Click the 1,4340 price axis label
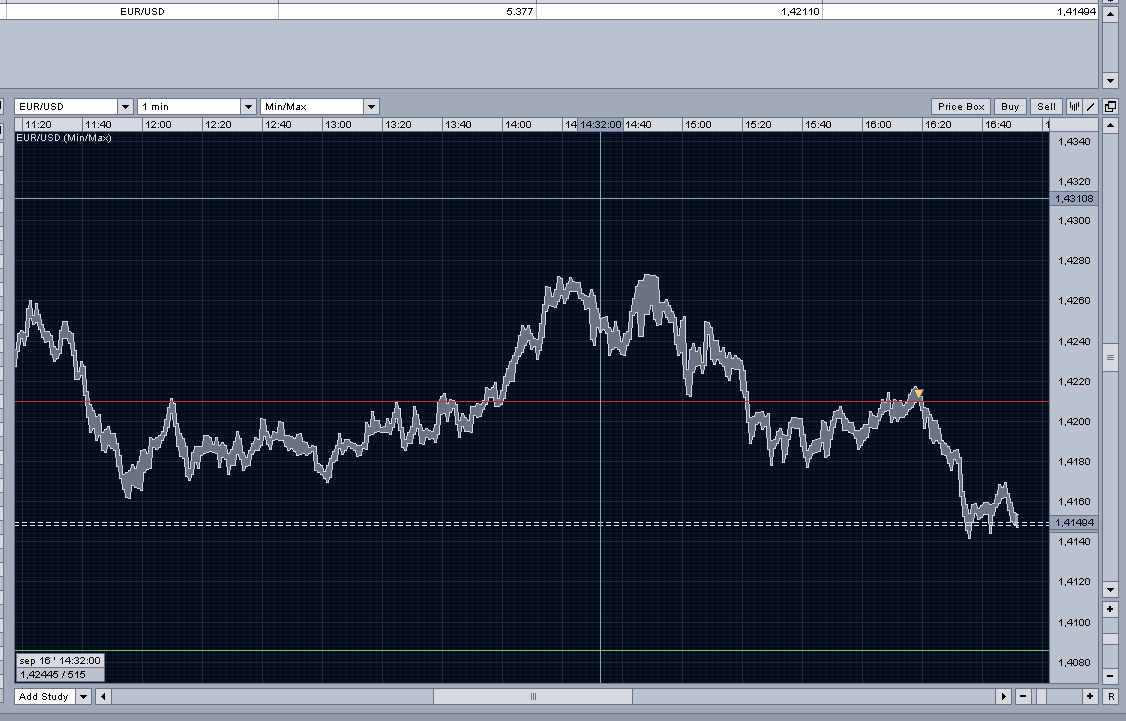The height and width of the screenshot is (721, 1126). pyautogui.click(x=1074, y=141)
